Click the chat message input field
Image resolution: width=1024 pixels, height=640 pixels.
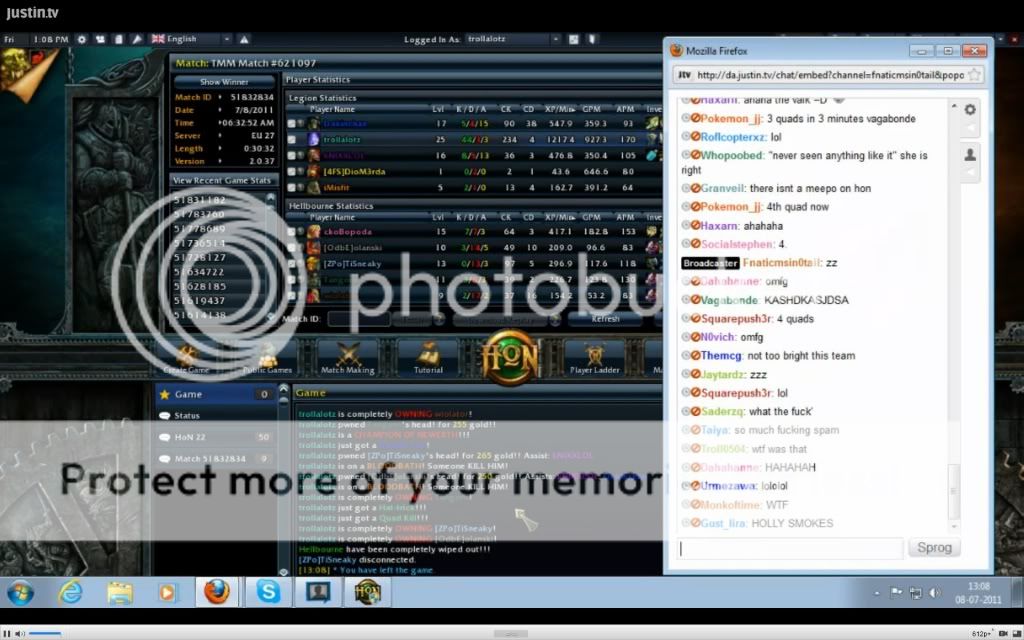(790, 548)
